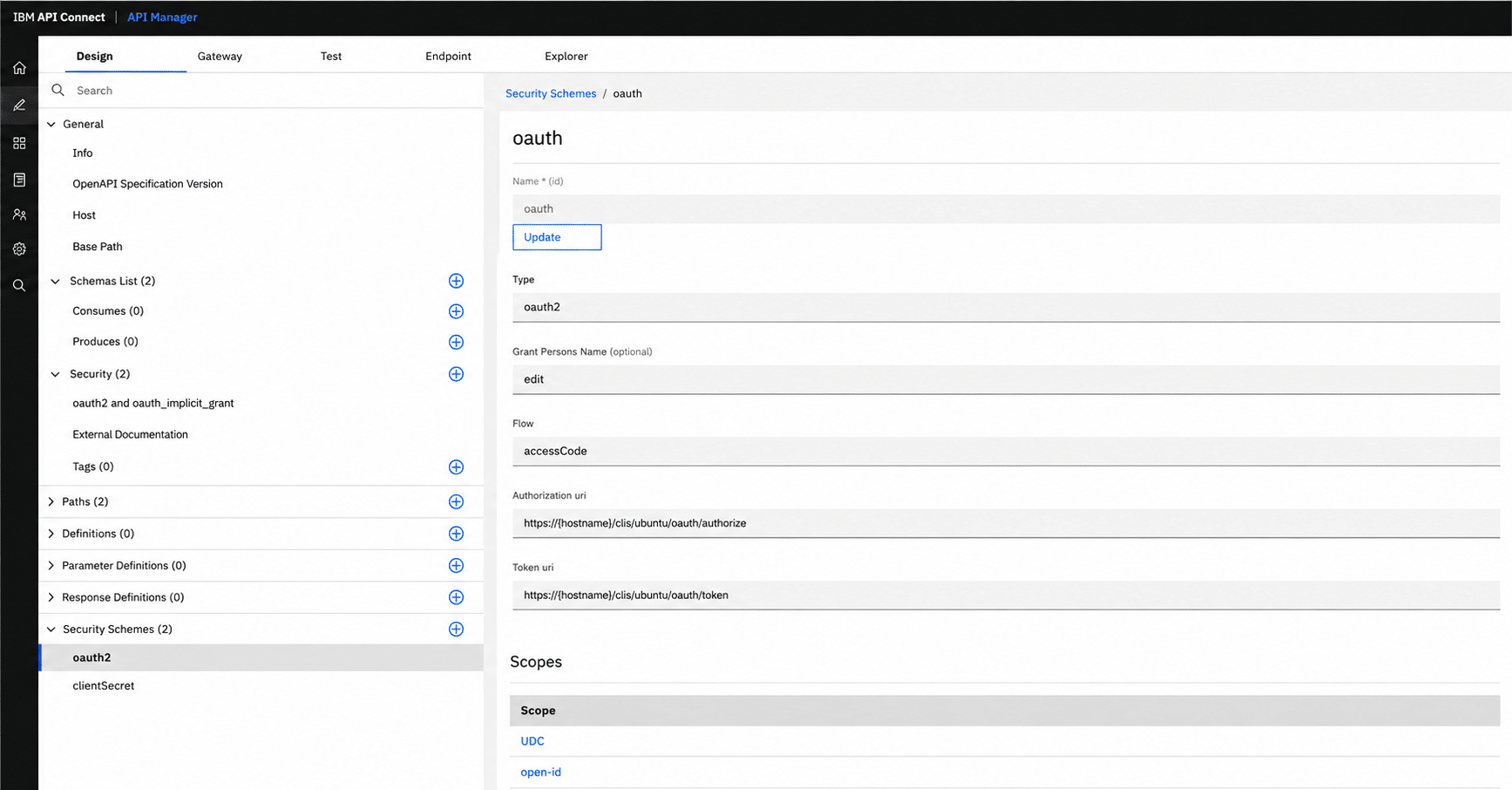Viewport: 1512px width, 790px height.
Task: Click the API Manager header link
Action: tap(162, 17)
